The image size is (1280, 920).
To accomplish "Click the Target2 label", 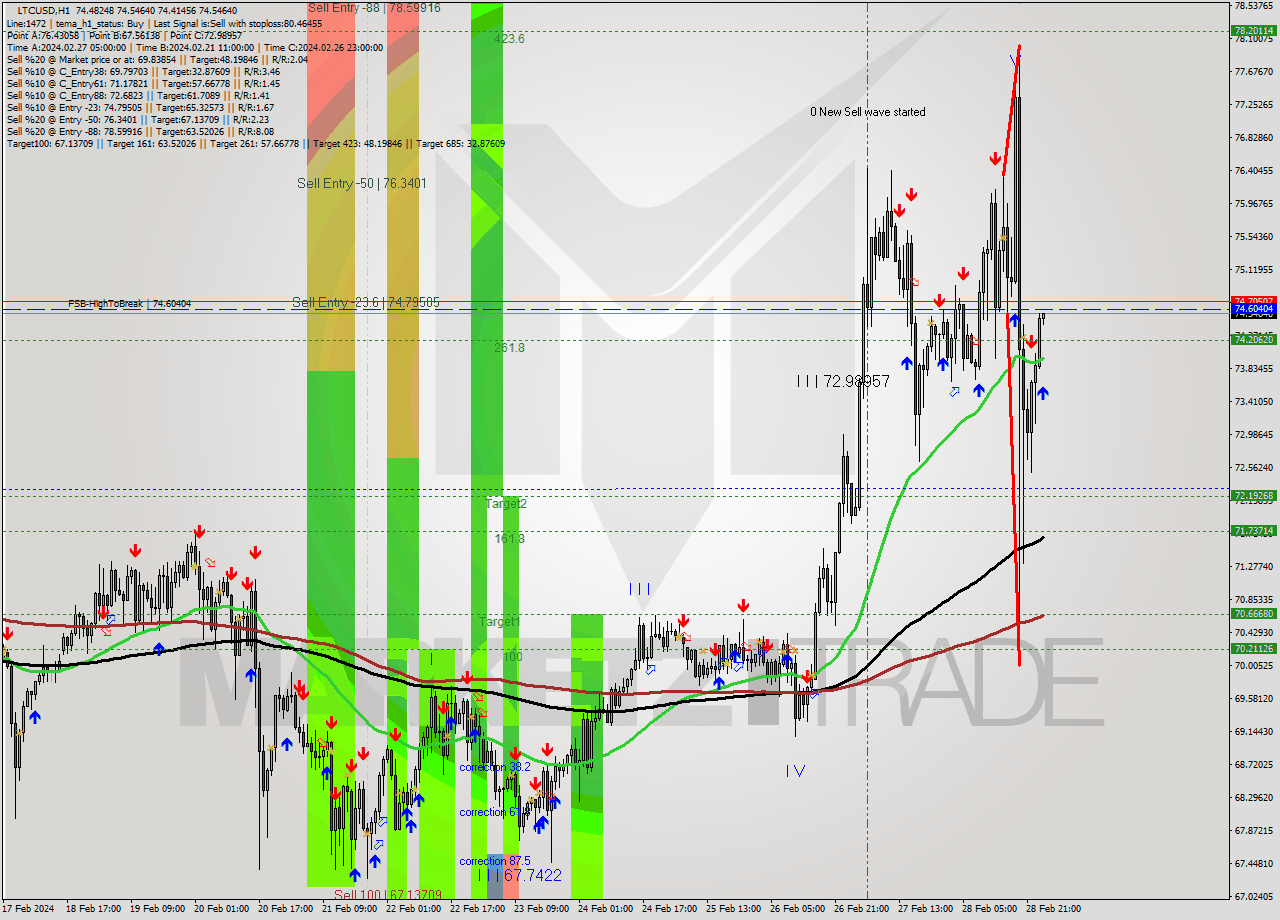I will click(x=506, y=504).
